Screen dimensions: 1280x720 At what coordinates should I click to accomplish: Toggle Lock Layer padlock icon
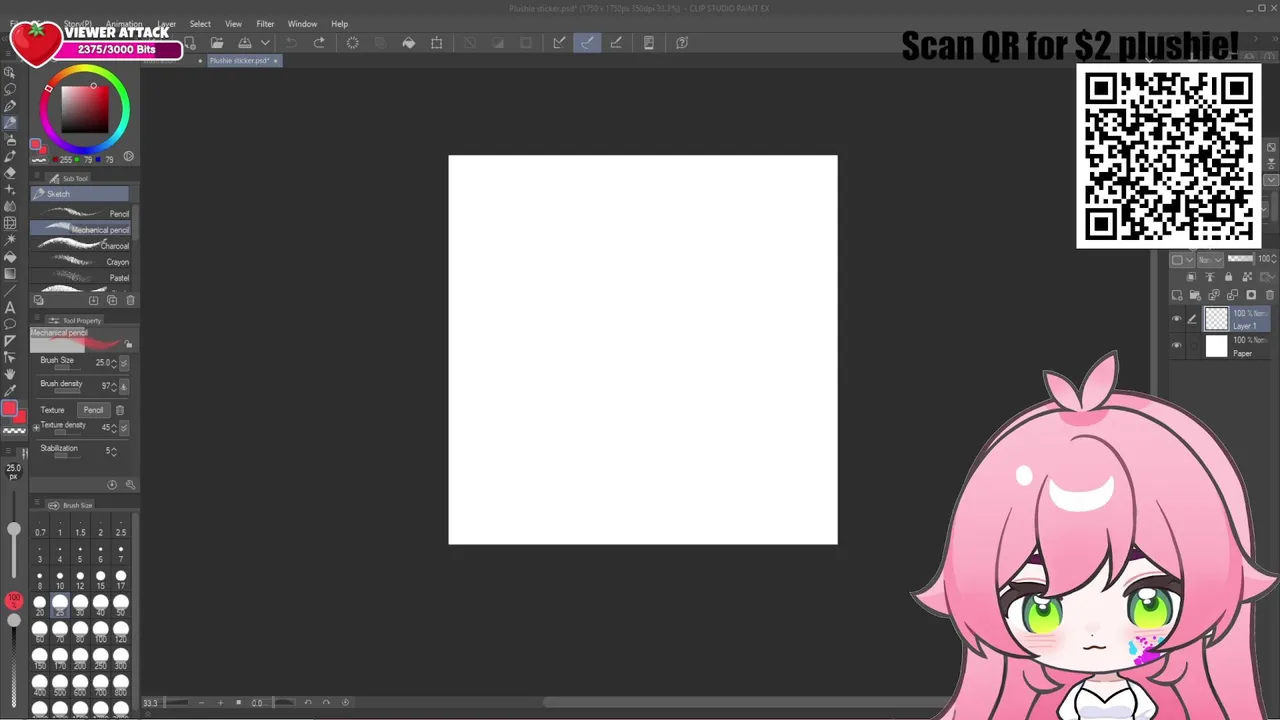coord(1228,277)
